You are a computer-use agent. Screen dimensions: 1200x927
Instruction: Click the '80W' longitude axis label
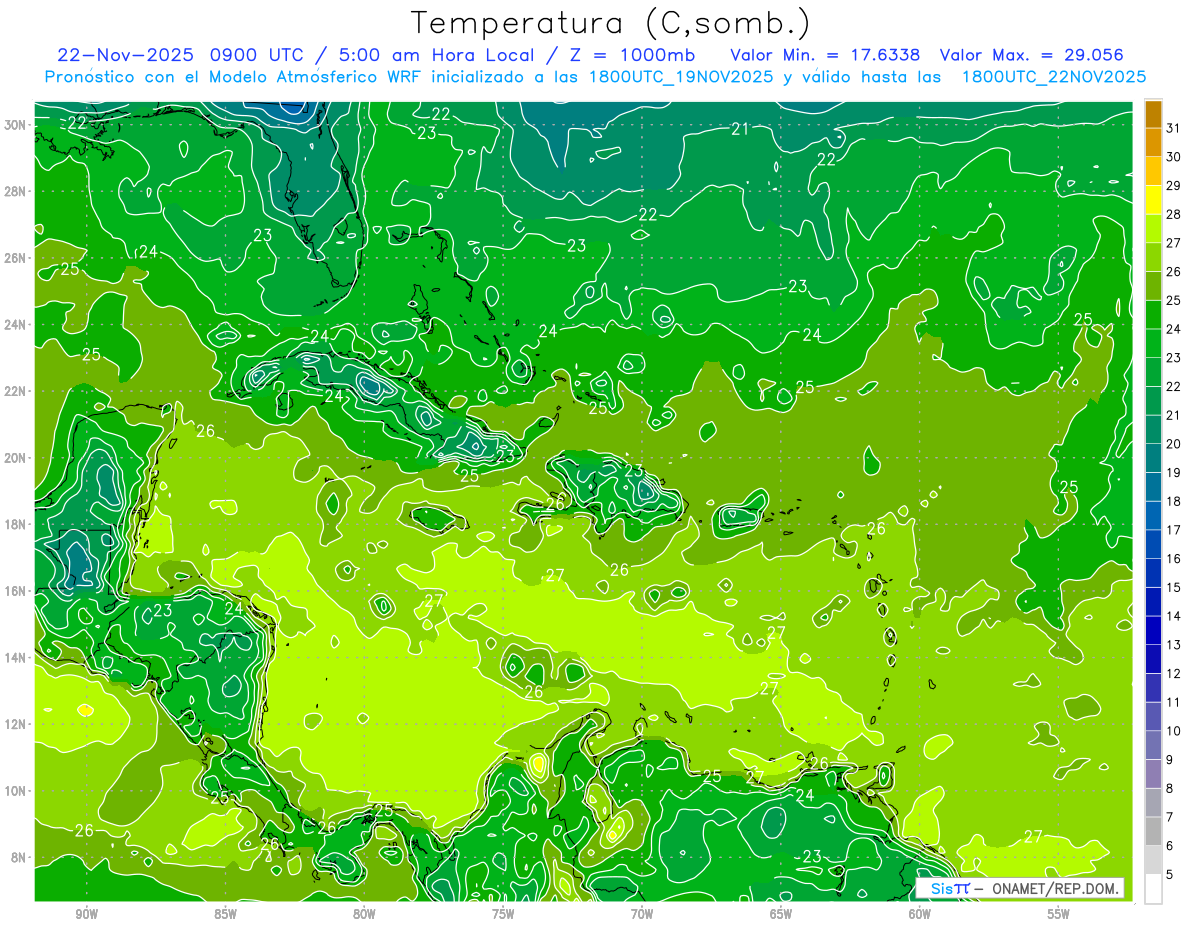point(364,914)
